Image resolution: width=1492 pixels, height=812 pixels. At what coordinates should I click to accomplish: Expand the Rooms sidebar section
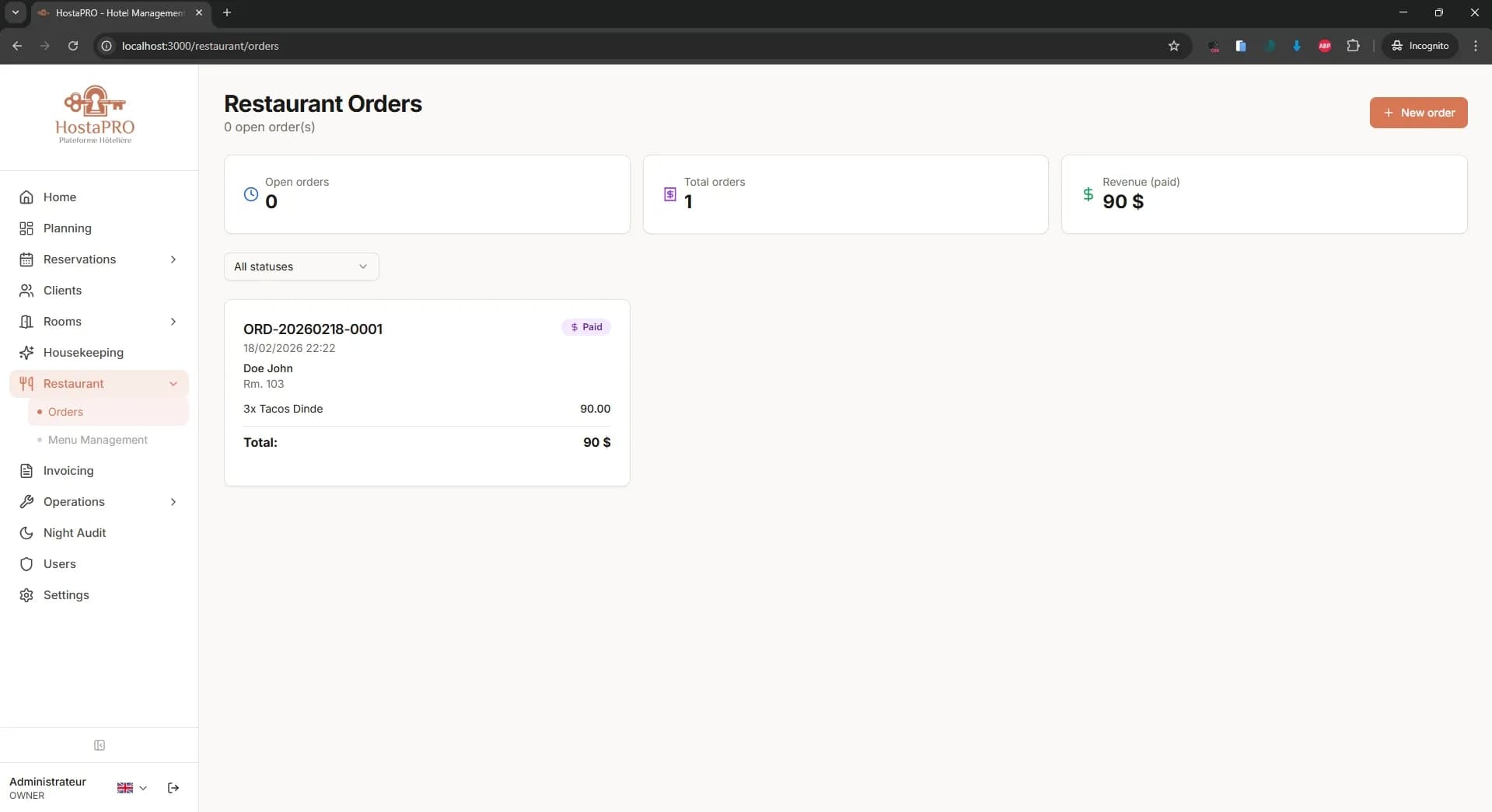pos(173,321)
